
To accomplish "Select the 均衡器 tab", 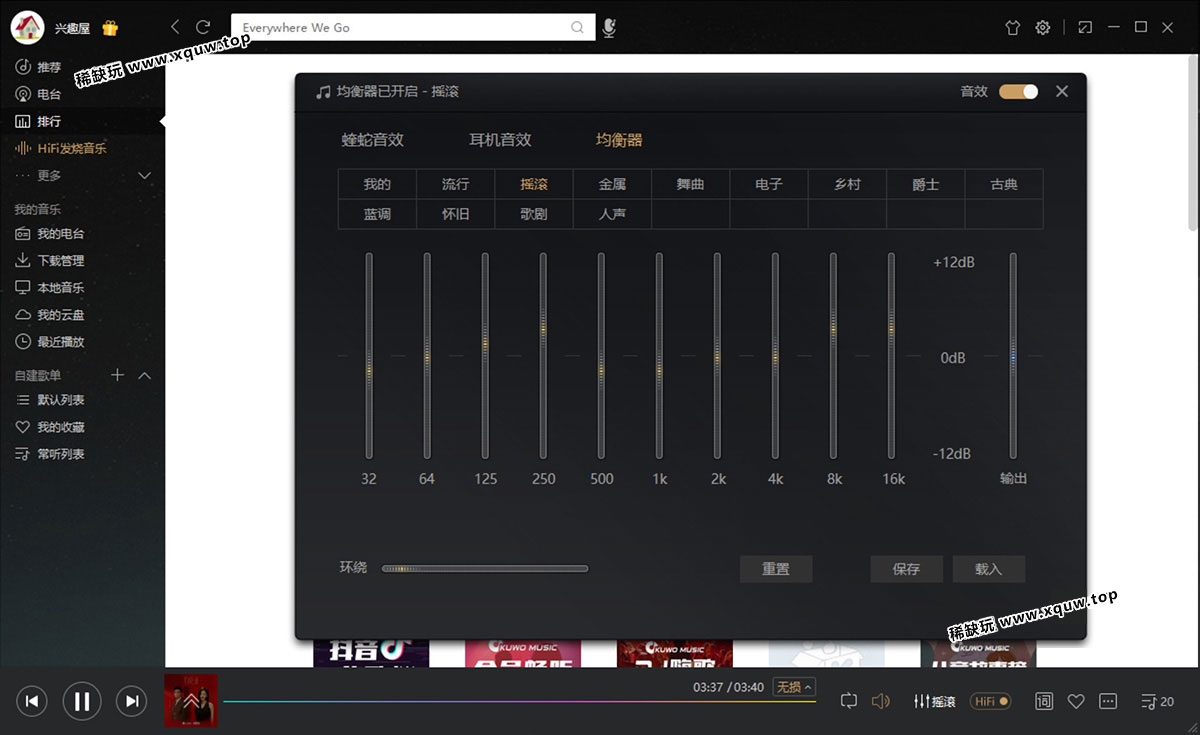I will pyautogui.click(x=619, y=140).
